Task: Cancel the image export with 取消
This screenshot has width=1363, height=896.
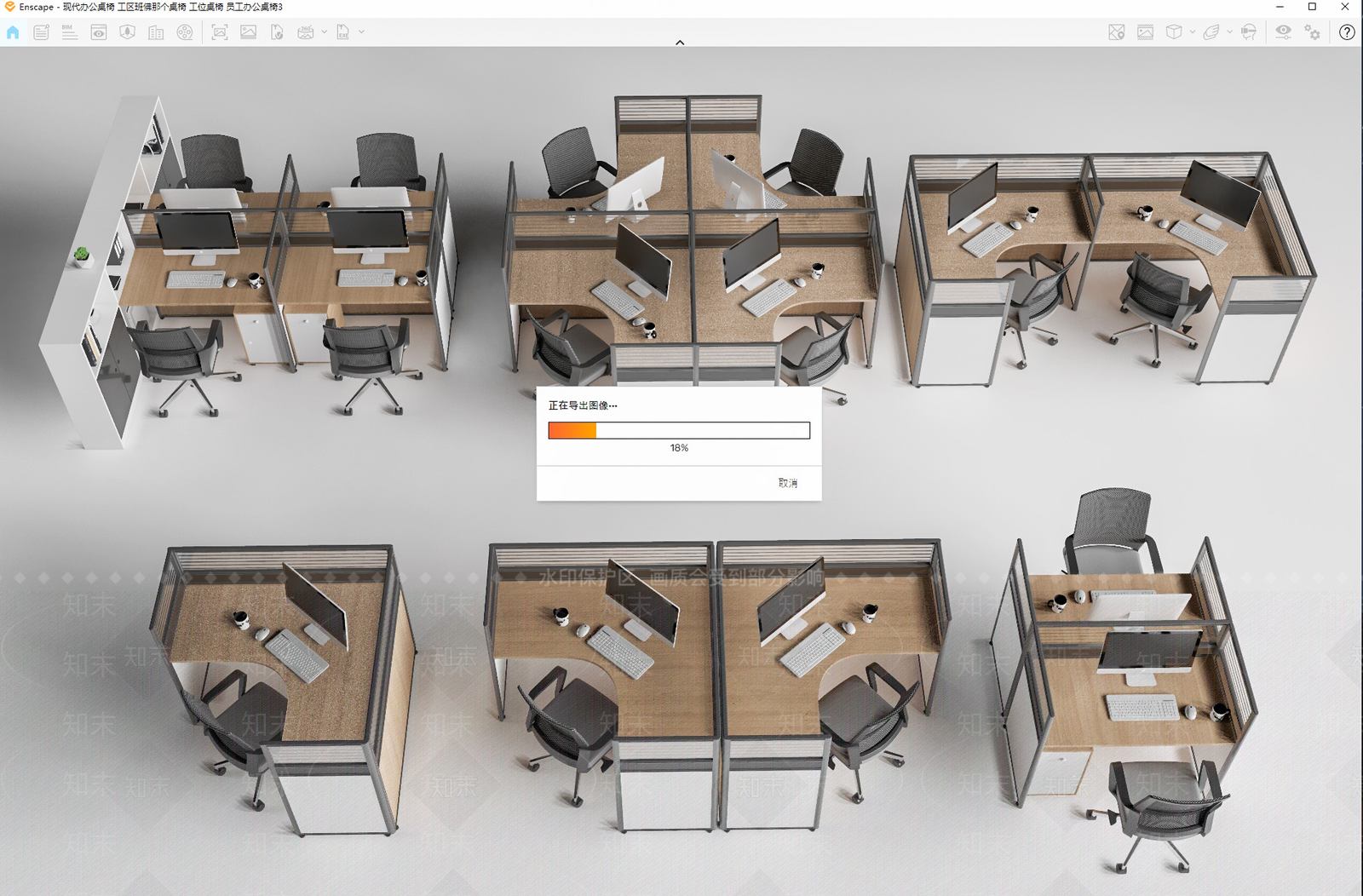Action: (788, 483)
